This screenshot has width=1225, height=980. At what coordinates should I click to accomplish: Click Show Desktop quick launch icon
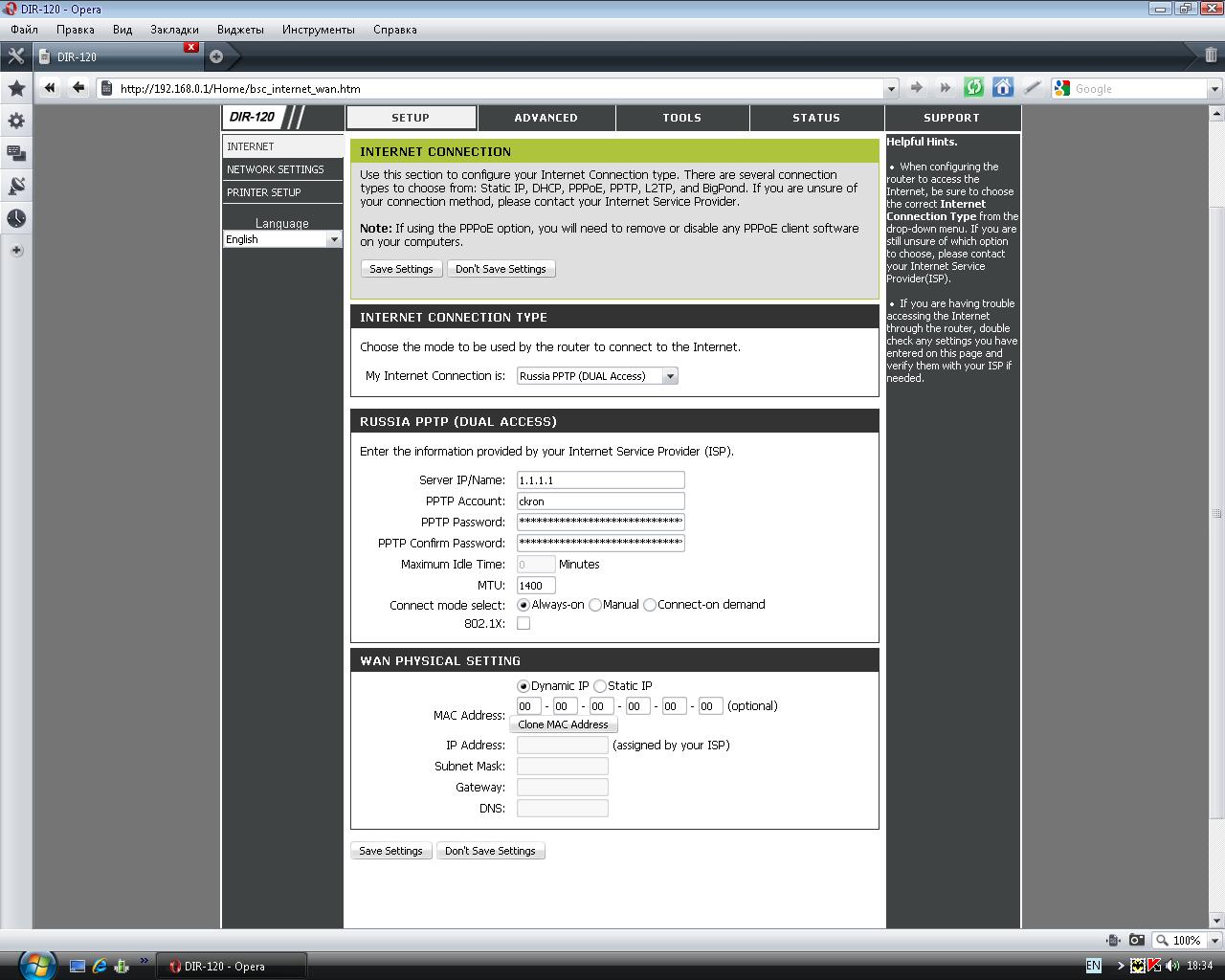pyautogui.click(x=78, y=966)
